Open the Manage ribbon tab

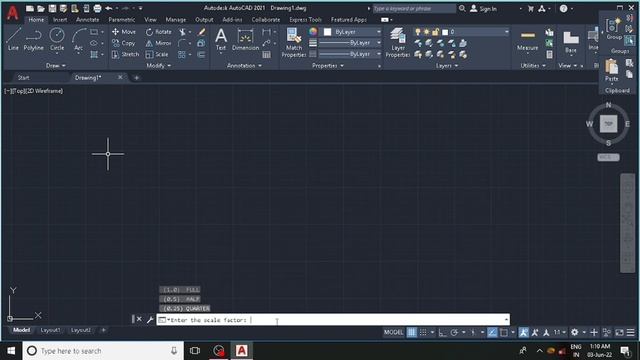[176, 20]
